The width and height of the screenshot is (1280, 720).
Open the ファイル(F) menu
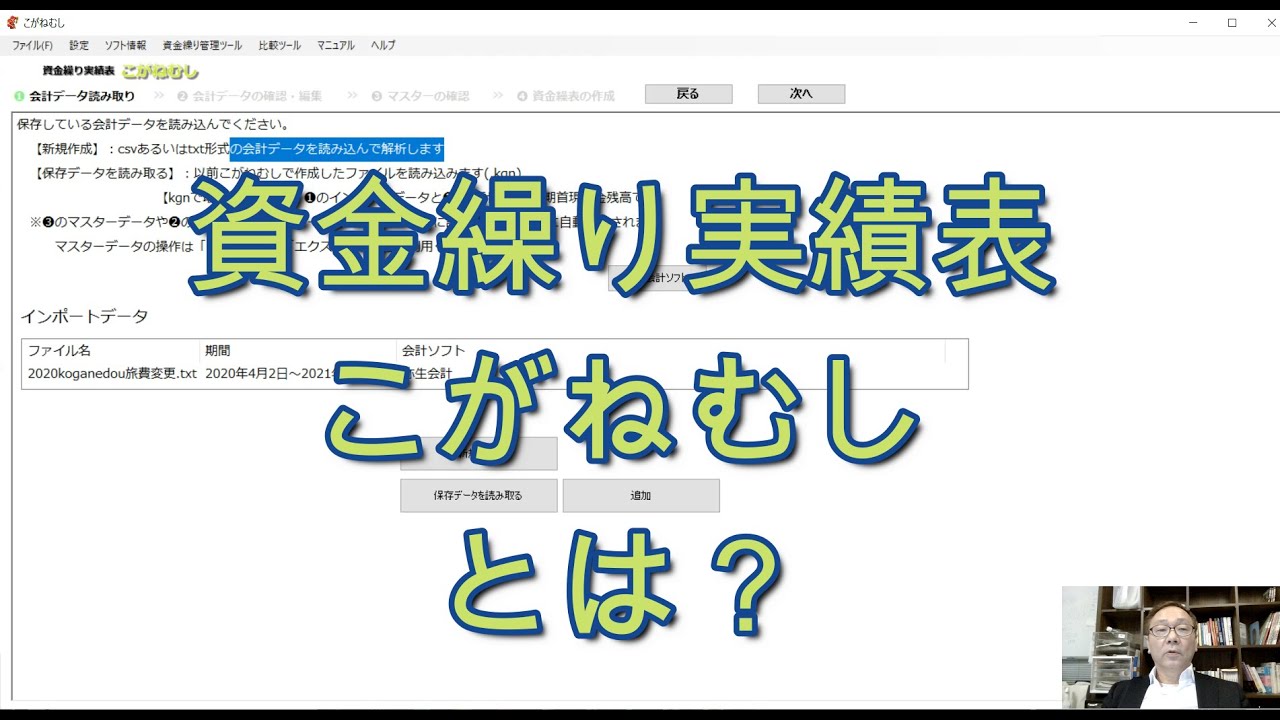32,45
